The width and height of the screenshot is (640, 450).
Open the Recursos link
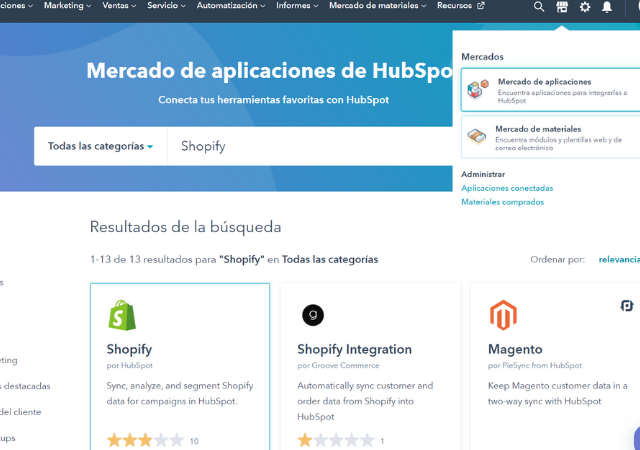click(460, 6)
